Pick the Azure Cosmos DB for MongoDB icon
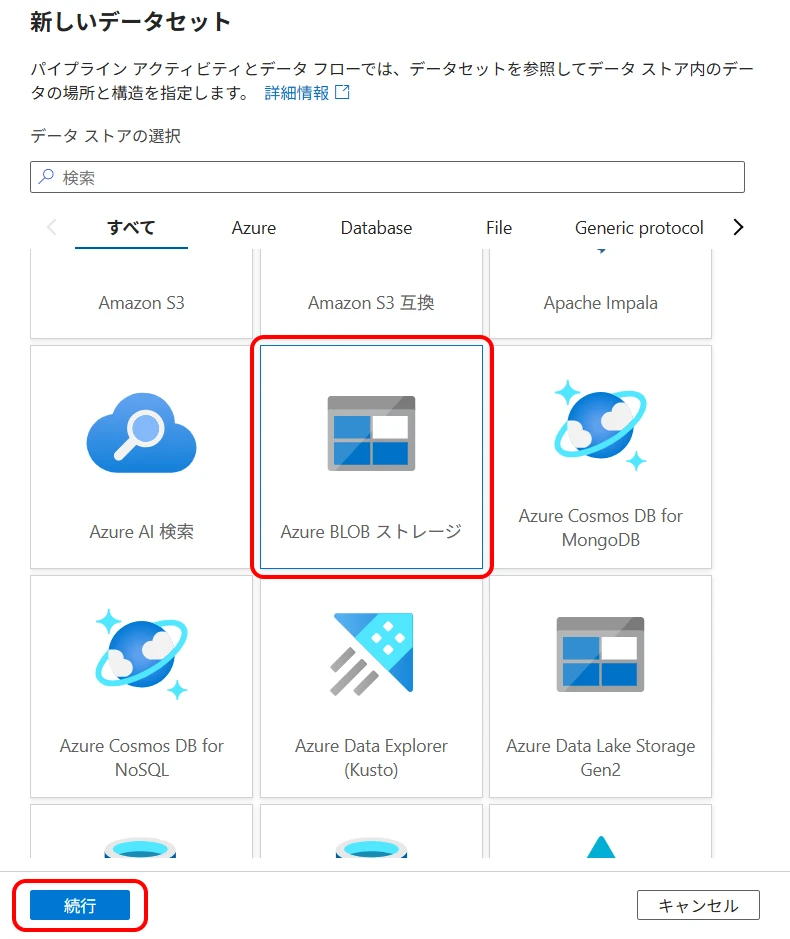Viewport: 790px width, 939px height. 600,424
